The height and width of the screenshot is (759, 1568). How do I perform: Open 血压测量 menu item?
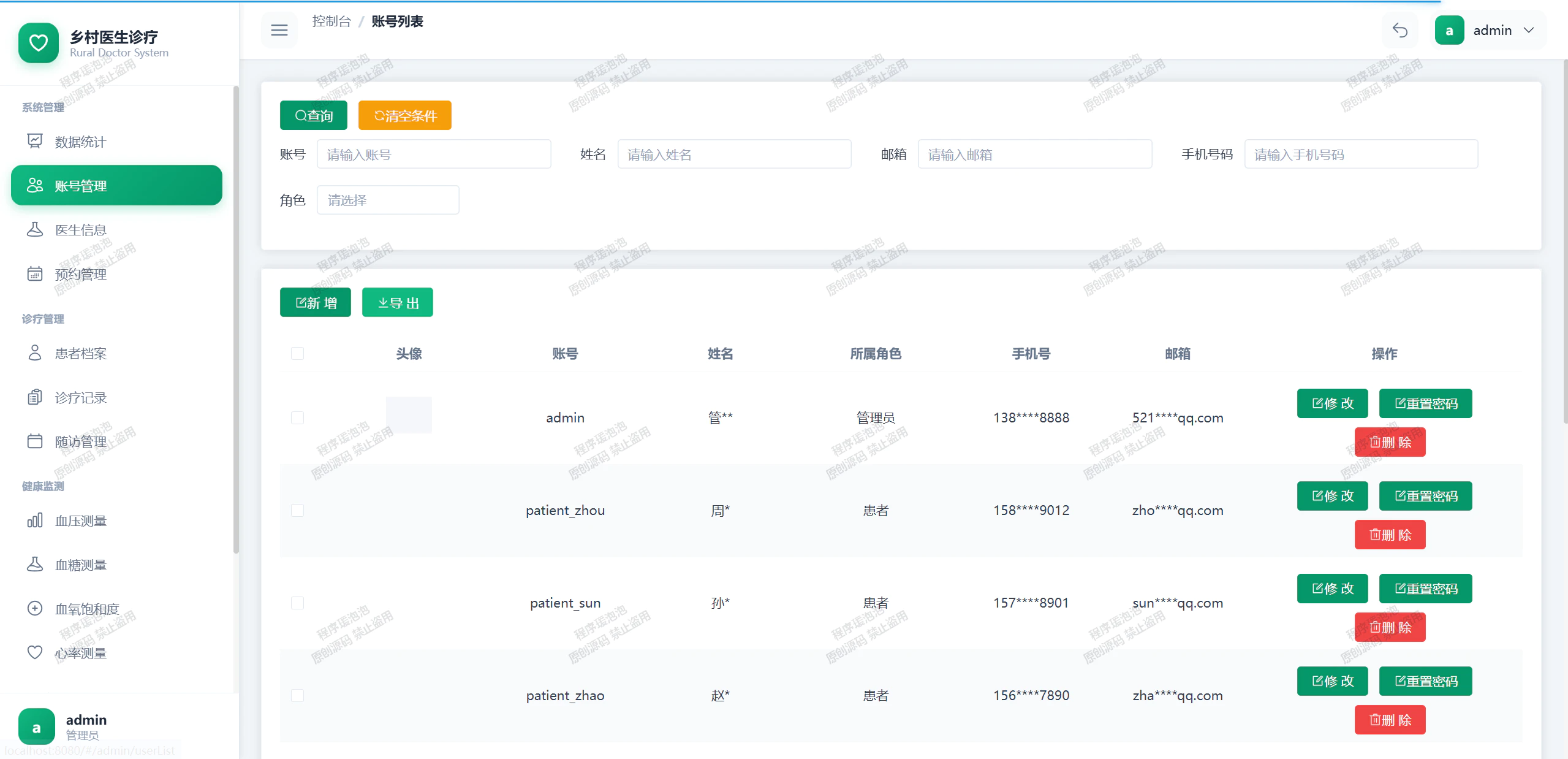click(x=116, y=521)
